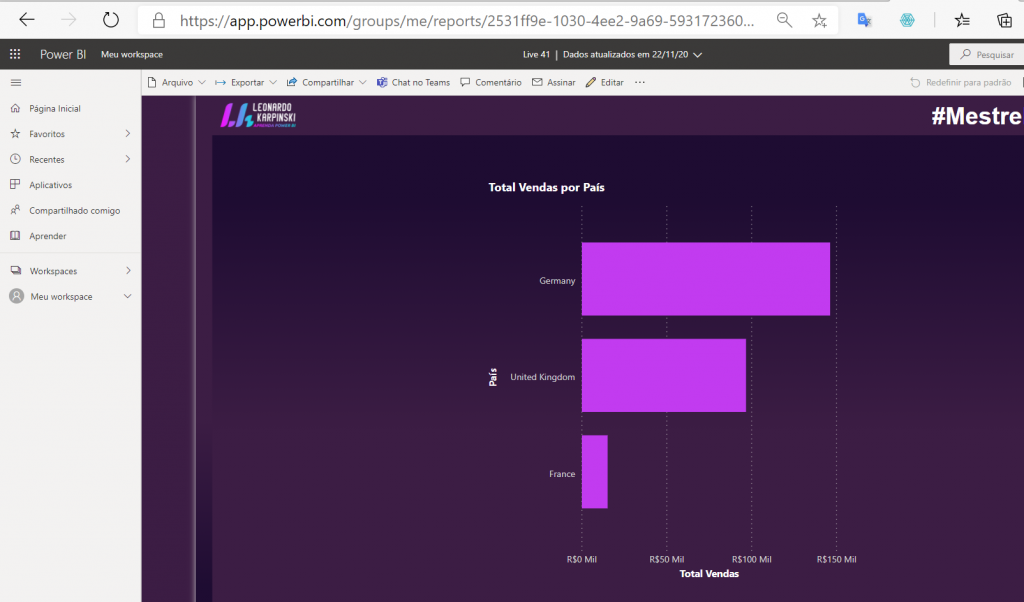
Task: Select the Germany bar in chart
Action: click(x=705, y=279)
